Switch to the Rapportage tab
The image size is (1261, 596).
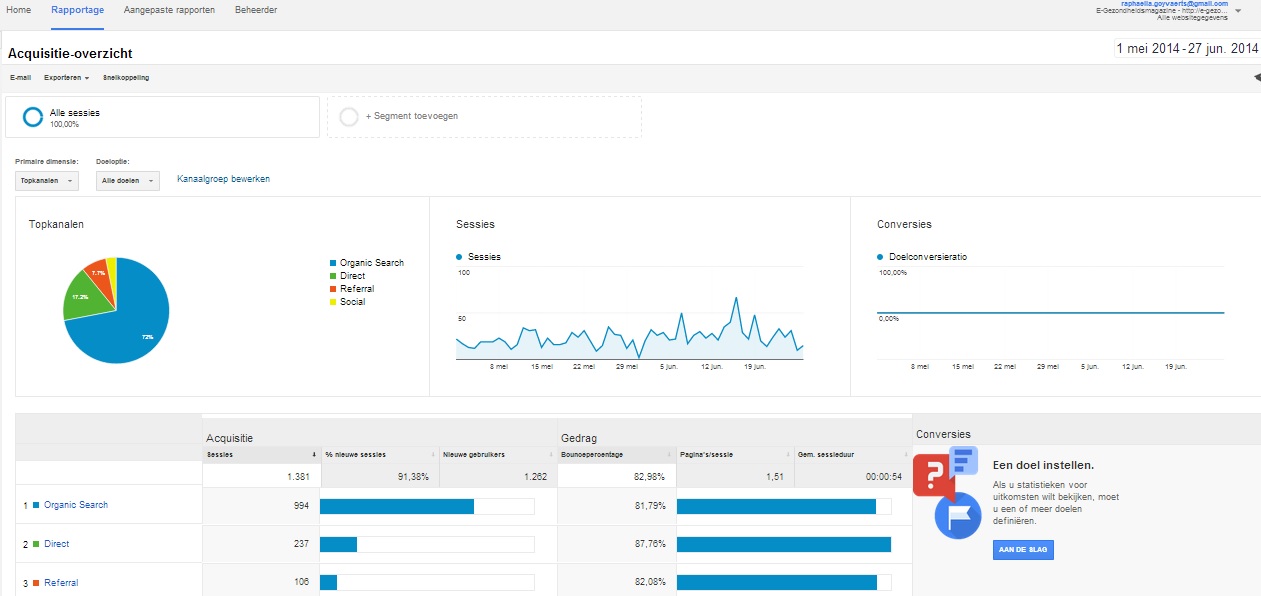(x=77, y=10)
